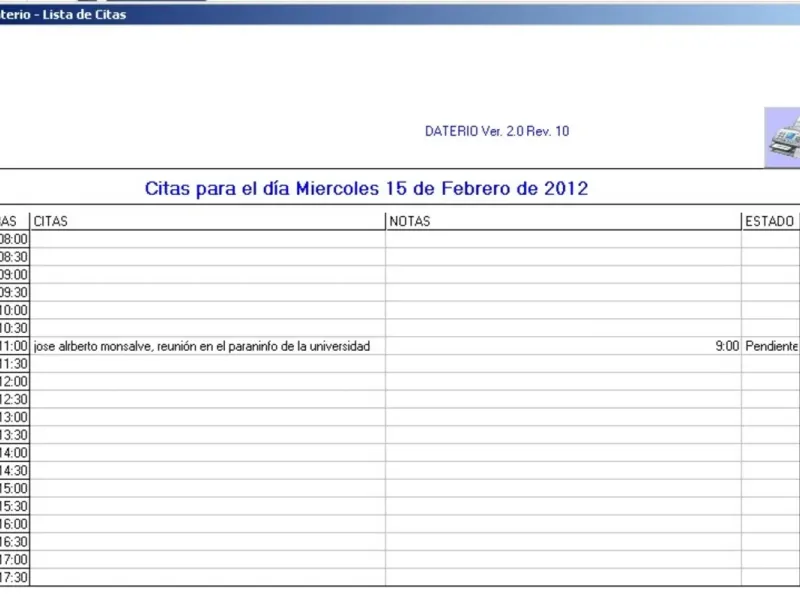Select the 14:30 time slot
The image size is (800, 600).
[x=14, y=471]
